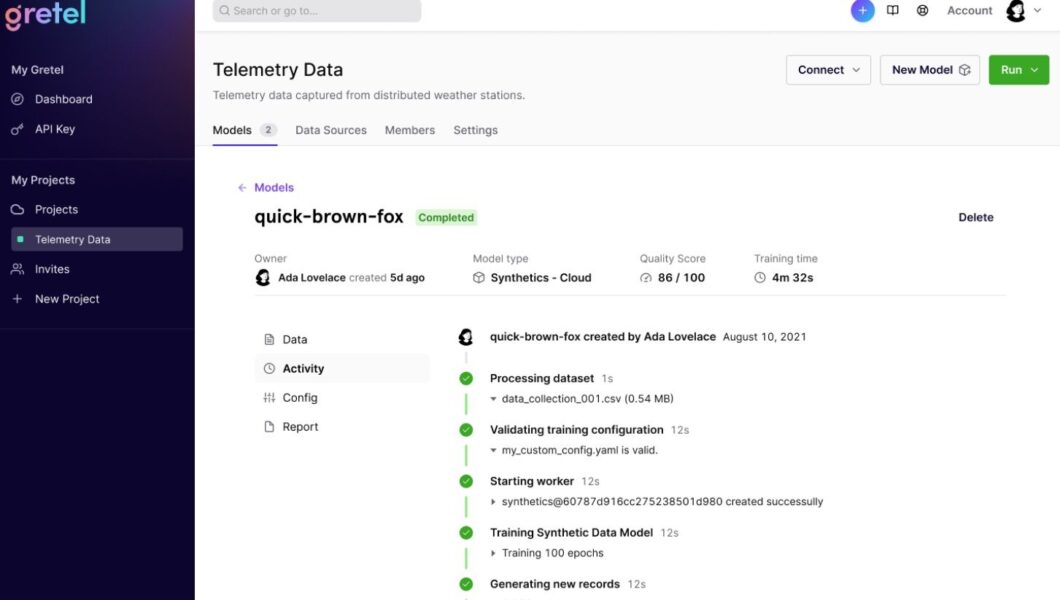
Task: Select Config in model side menu
Action: pos(342,397)
